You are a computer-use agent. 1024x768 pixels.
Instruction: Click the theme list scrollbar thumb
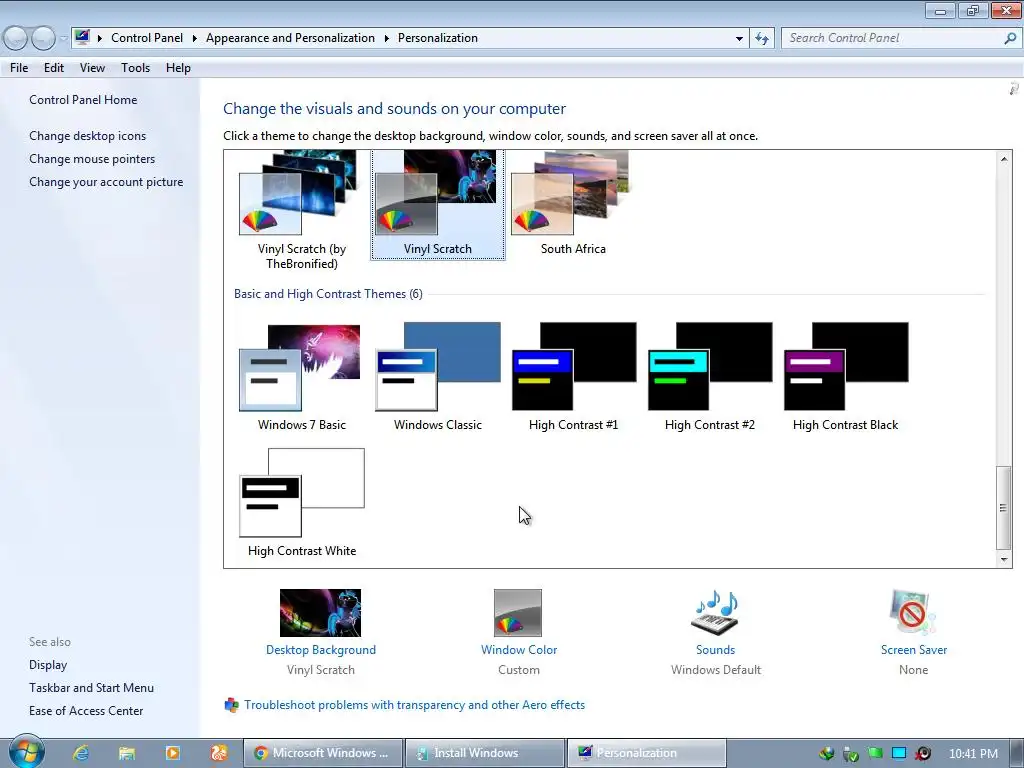coord(1004,507)
